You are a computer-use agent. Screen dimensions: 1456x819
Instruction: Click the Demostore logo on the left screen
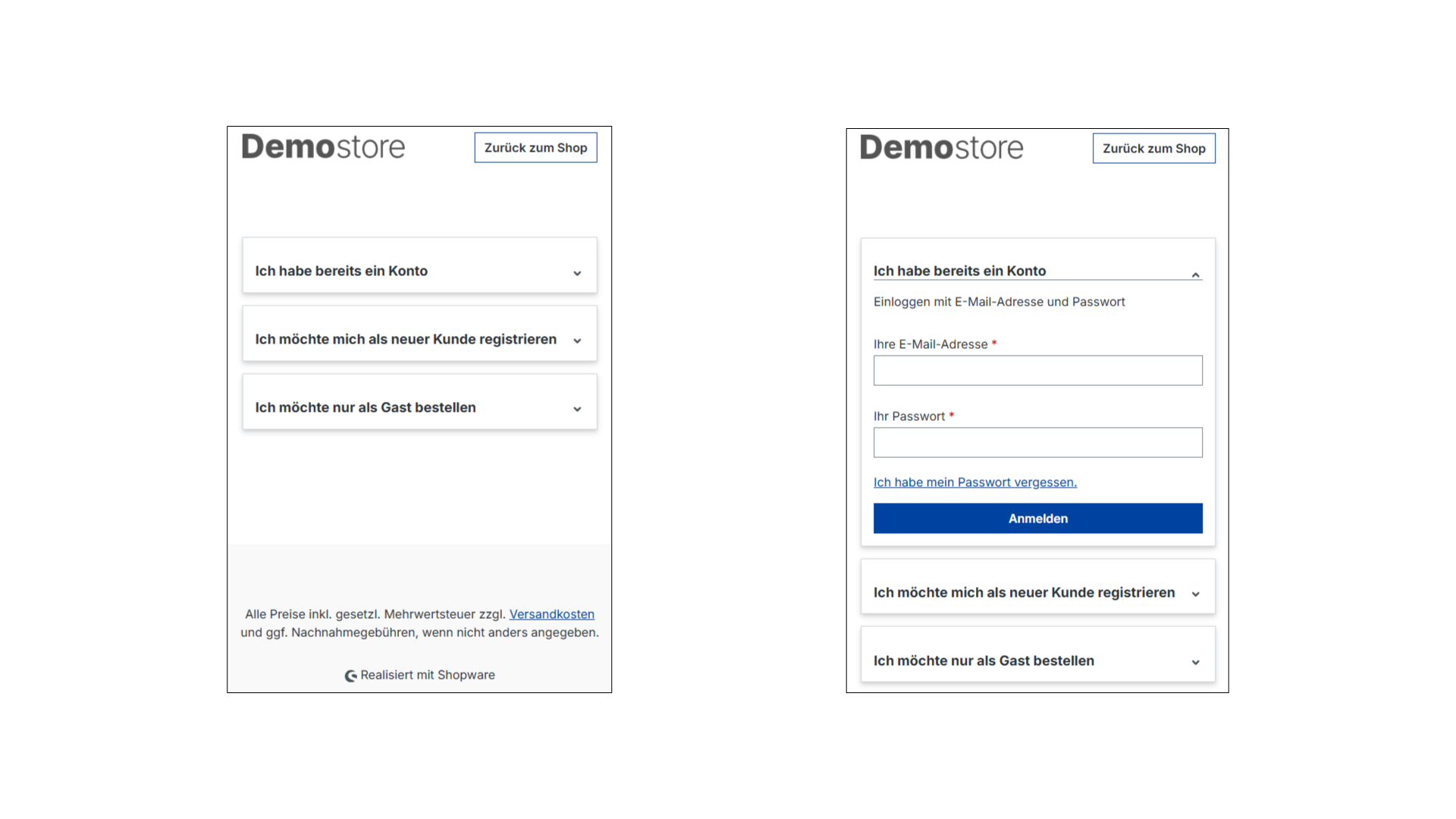pos(322,146)
